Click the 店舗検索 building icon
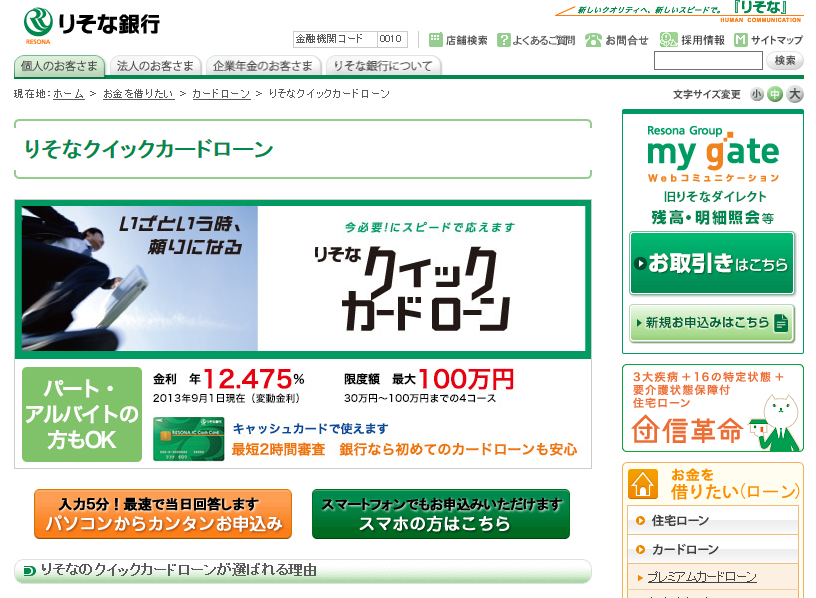The height and width of the screenshot is (598, 816). coord(436,40)
